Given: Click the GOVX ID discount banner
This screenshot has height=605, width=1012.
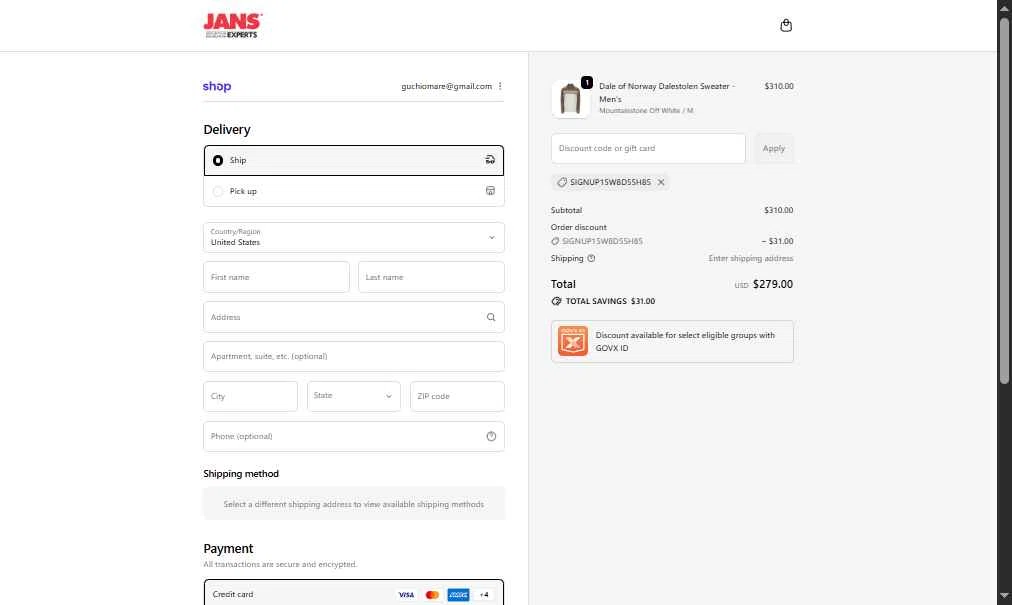Looking at the screenshot, I should click(673, 342).
